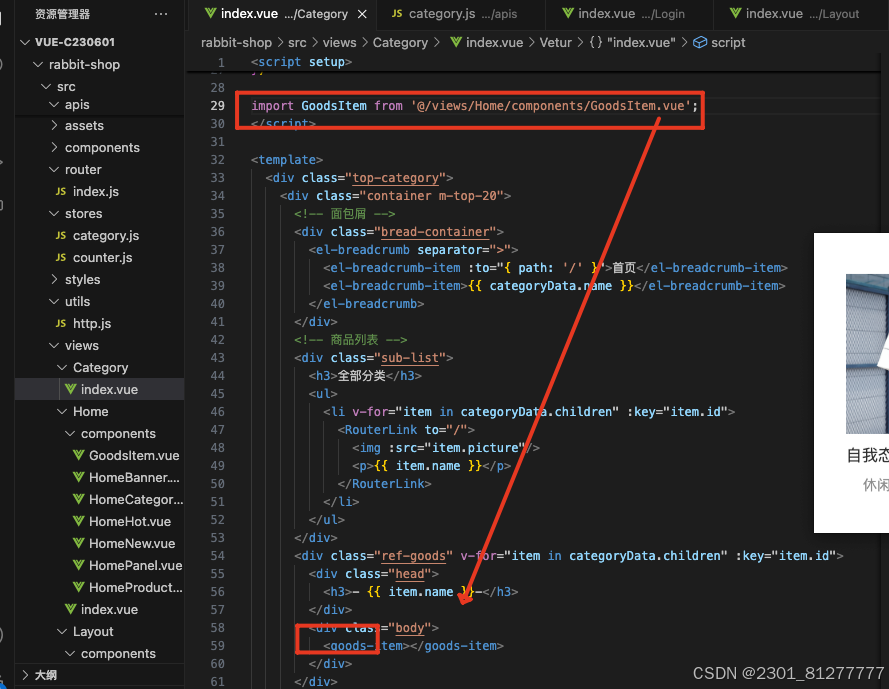Expand the assets folder chevron
The width and height of the screenshot is (889, 689).
[54, 125]
